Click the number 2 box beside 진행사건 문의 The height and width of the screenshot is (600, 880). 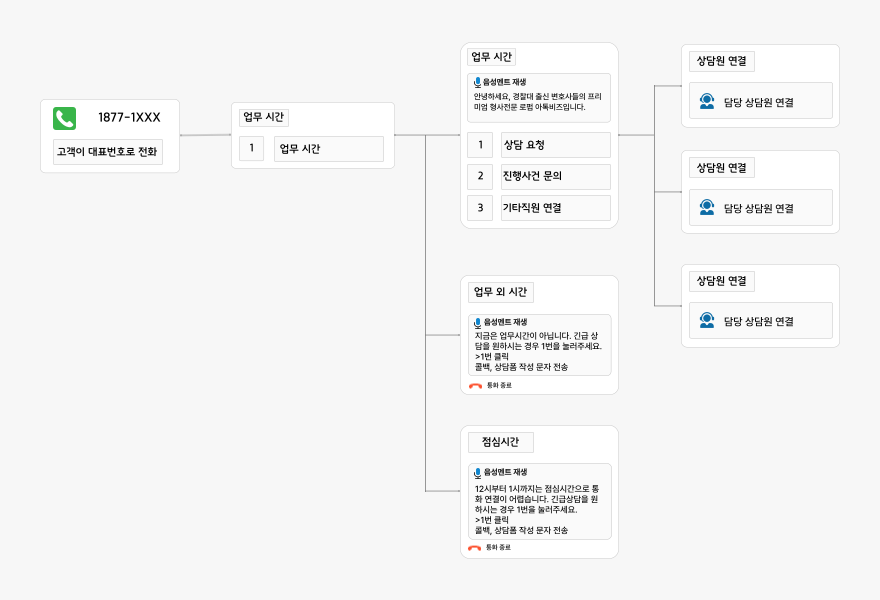click(480, 177)
